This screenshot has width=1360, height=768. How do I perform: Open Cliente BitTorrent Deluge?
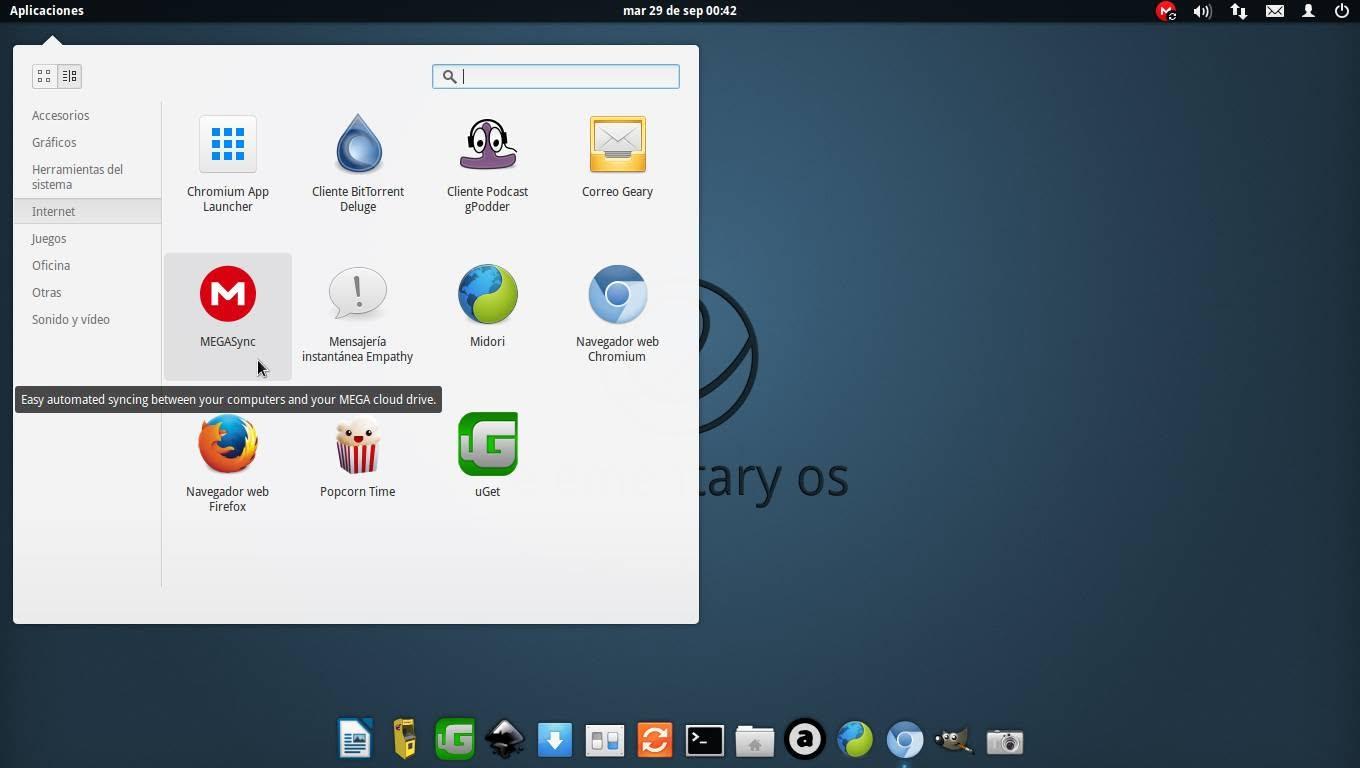(358, 165)
